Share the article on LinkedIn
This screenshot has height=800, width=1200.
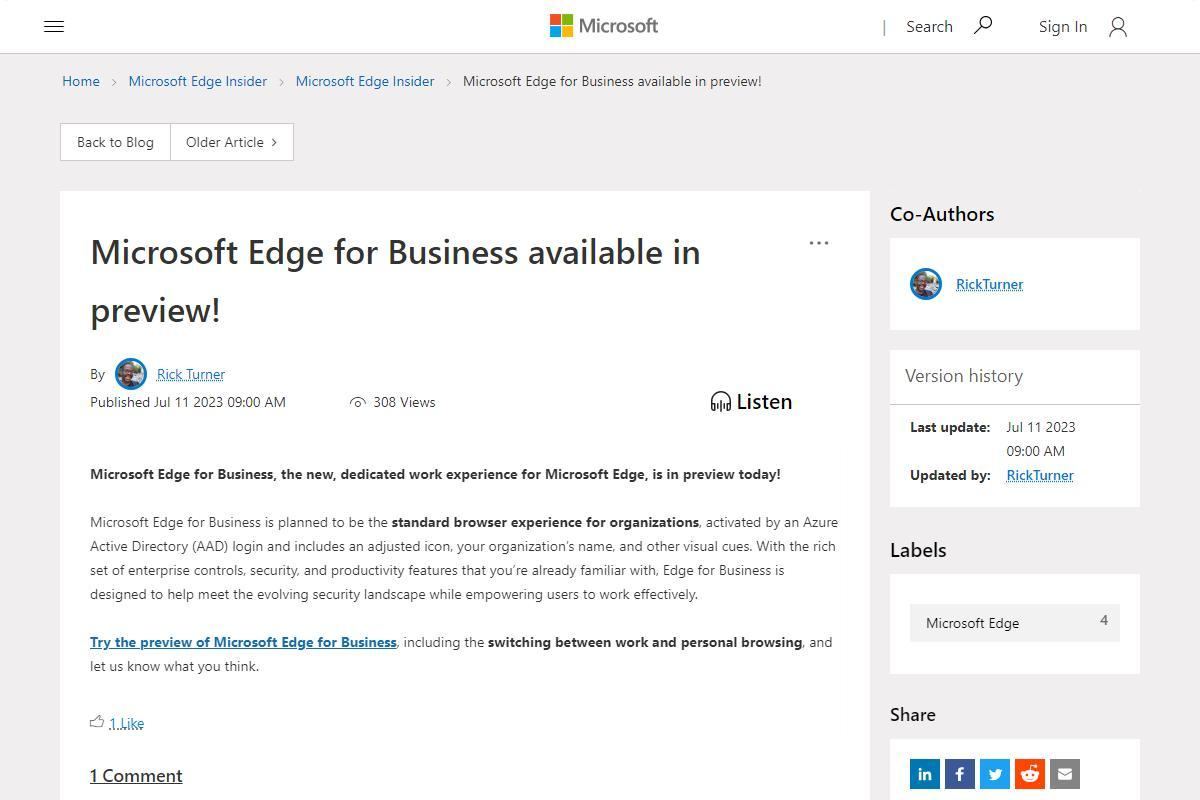(925, 774)
